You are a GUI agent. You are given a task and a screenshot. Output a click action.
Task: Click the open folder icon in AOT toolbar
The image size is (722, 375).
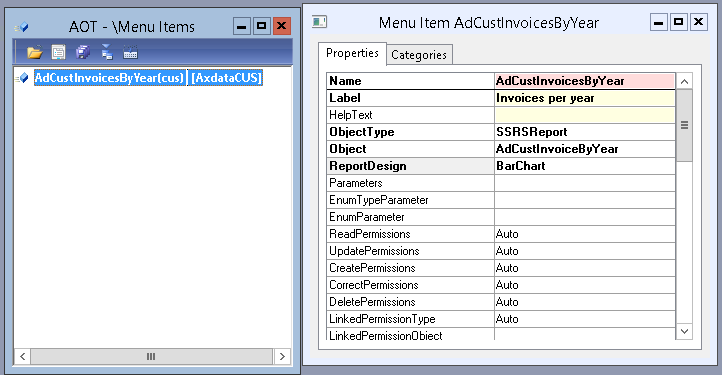[x=35, y=53]
